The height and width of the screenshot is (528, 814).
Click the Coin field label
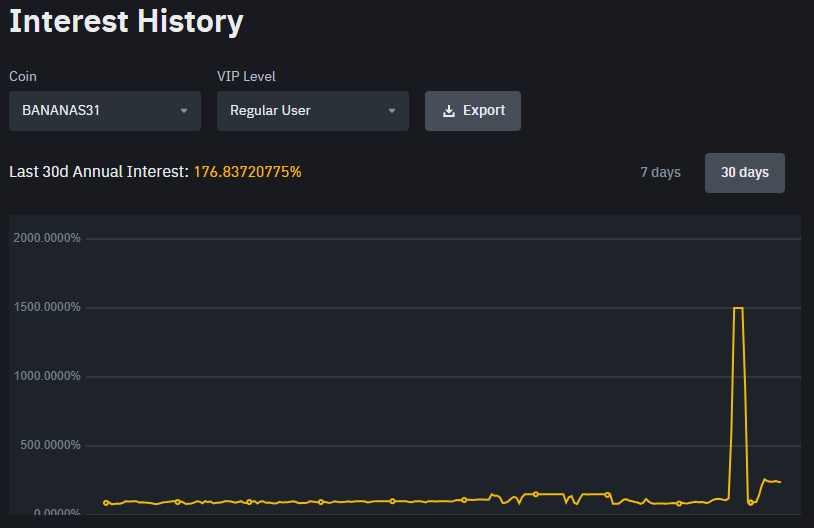pyautogui.click(x=23, y=76)
